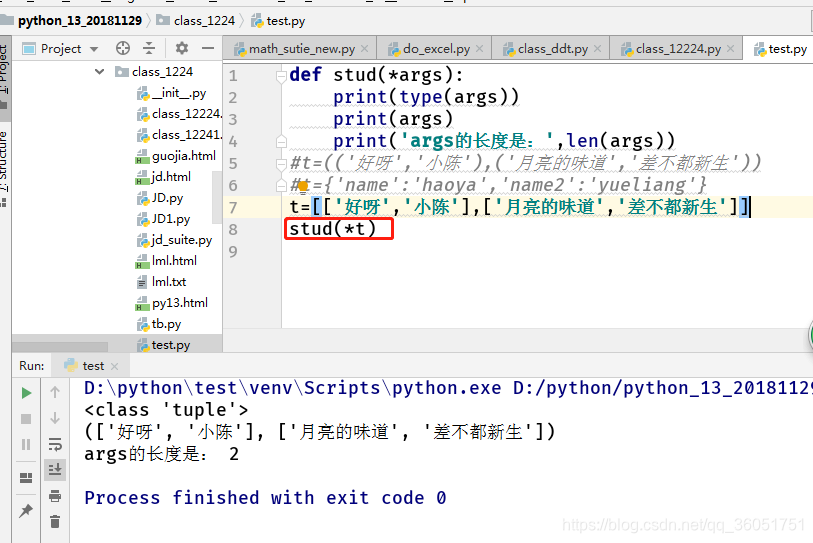This screenshot has width=813, height=543.
Task: Place cursor on line 8 stud(*t)
Action: [x=332, y=229]
